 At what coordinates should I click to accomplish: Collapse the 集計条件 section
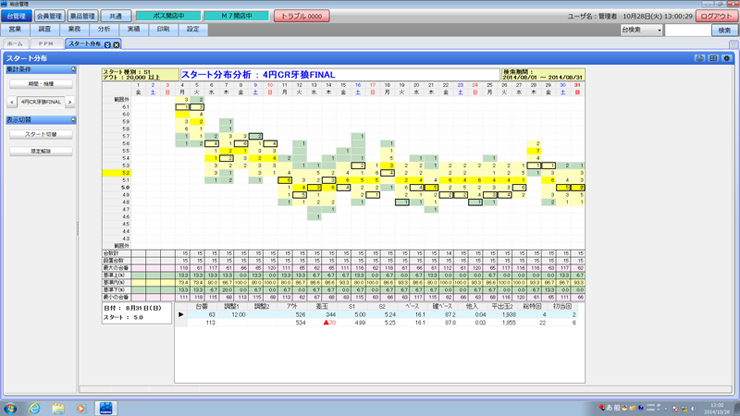(x=73, y=69)
